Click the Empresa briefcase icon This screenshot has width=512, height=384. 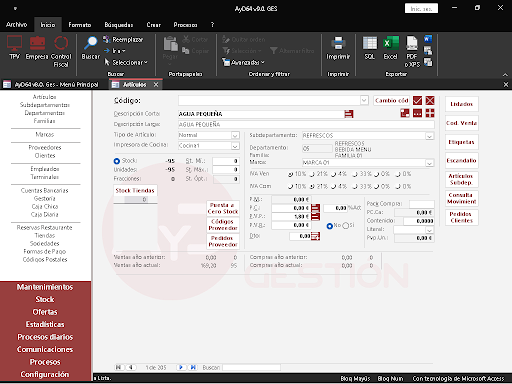pyautogui.click(x=37, y=48)
